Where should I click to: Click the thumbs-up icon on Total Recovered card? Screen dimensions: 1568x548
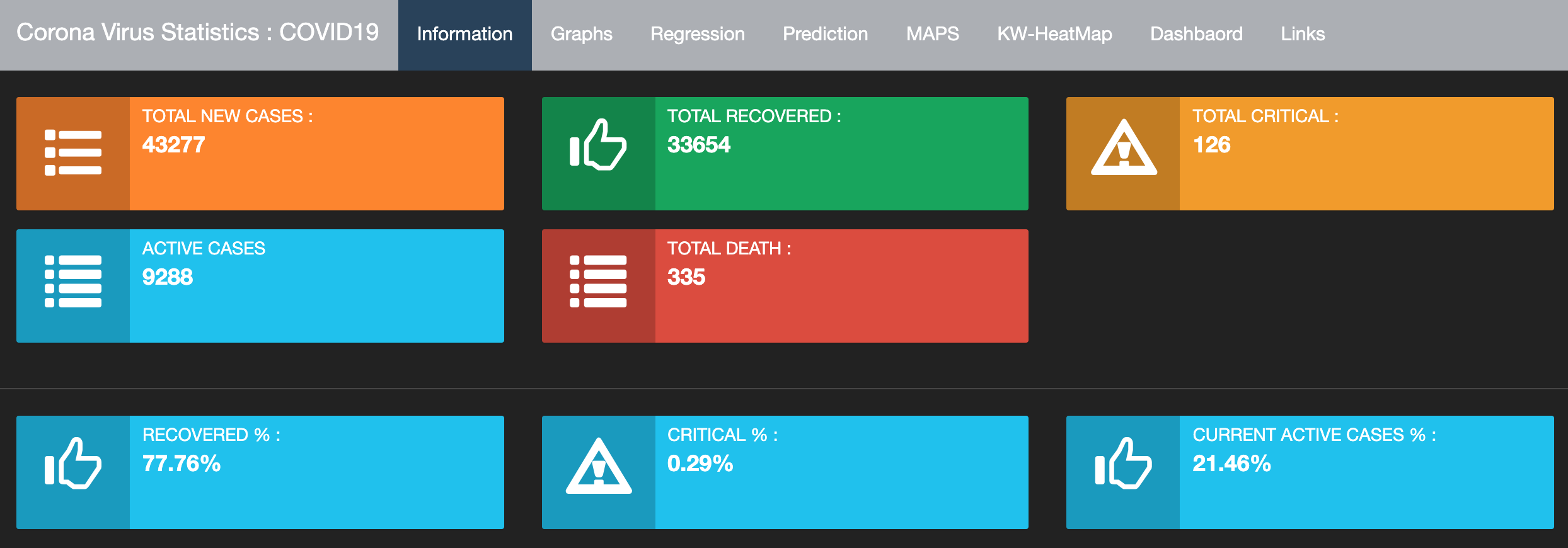pos(598,146)
